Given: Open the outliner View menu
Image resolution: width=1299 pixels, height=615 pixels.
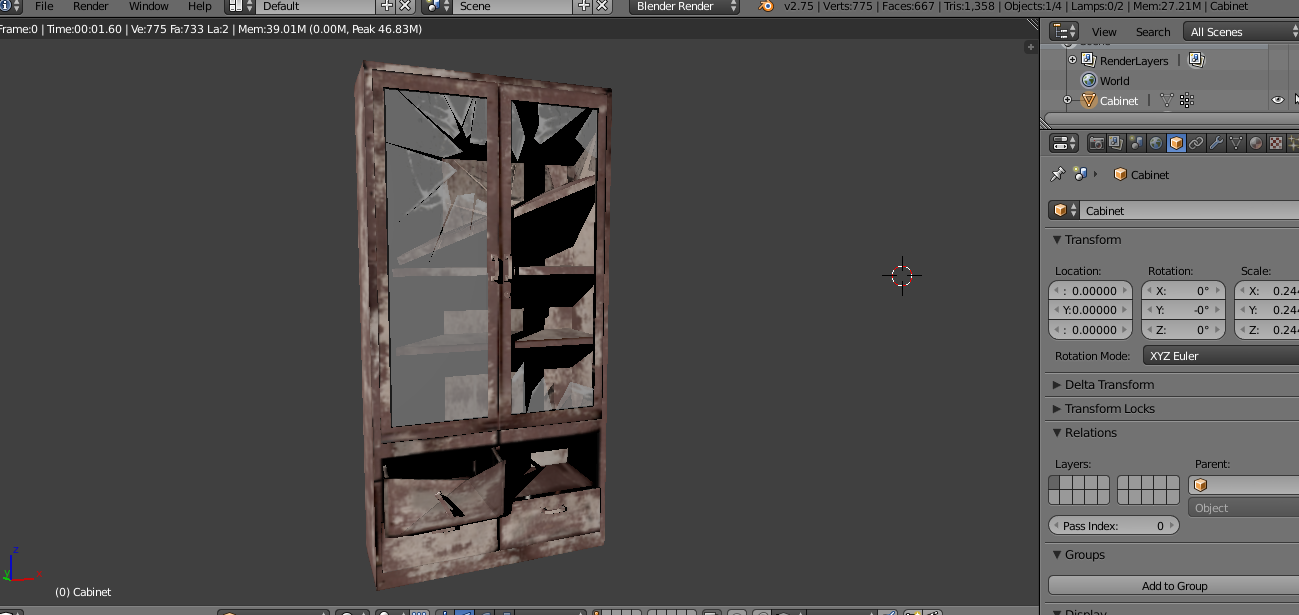Looking at the screenshot, I should point(1104,32).
